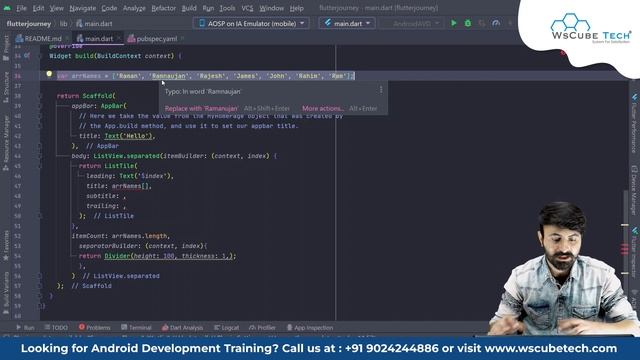
Task: Click the word 'Ramnaujan' in array
Action: (x=169, y=76)
